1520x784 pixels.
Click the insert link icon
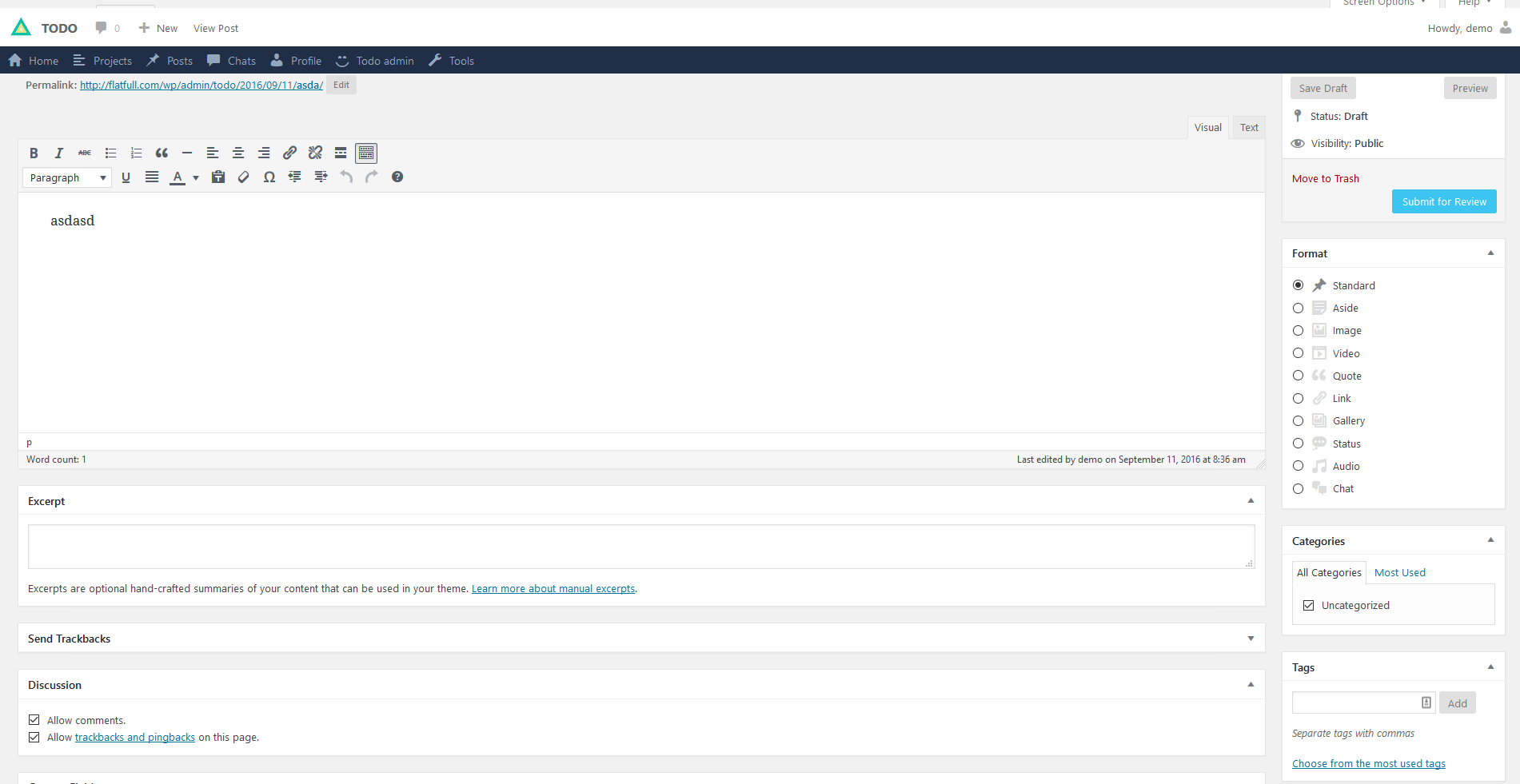(289, 153)
